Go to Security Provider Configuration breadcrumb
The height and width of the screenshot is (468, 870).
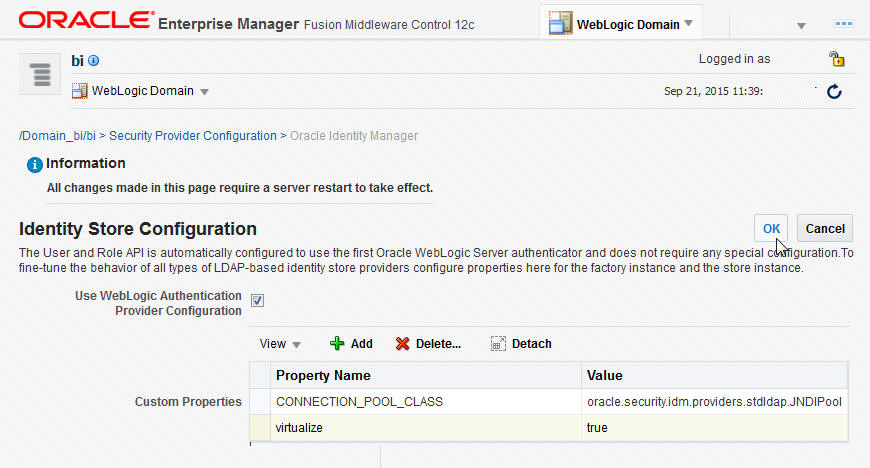tap(193, 136)
